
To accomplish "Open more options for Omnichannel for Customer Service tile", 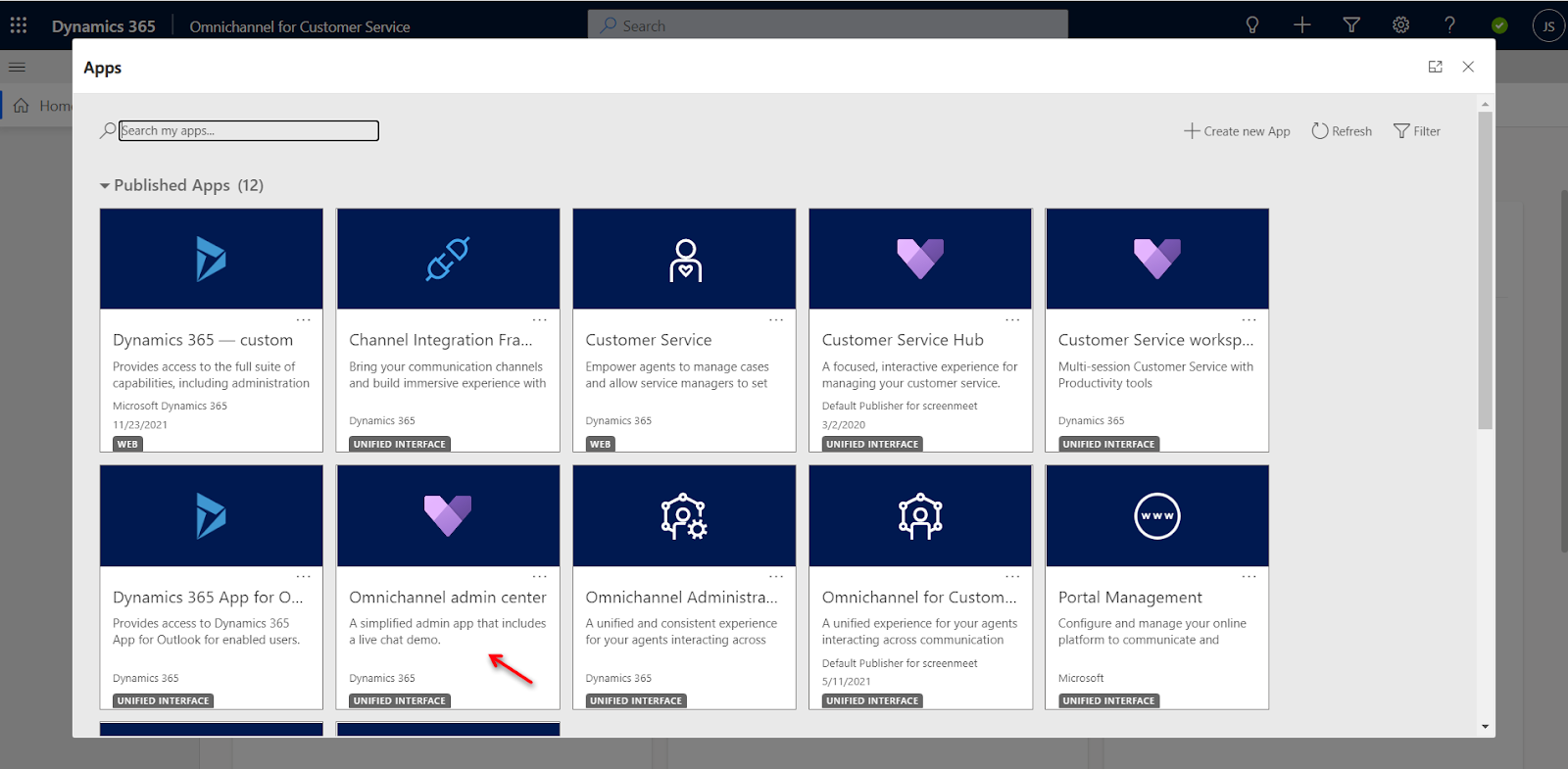I will pos(1012,576).
